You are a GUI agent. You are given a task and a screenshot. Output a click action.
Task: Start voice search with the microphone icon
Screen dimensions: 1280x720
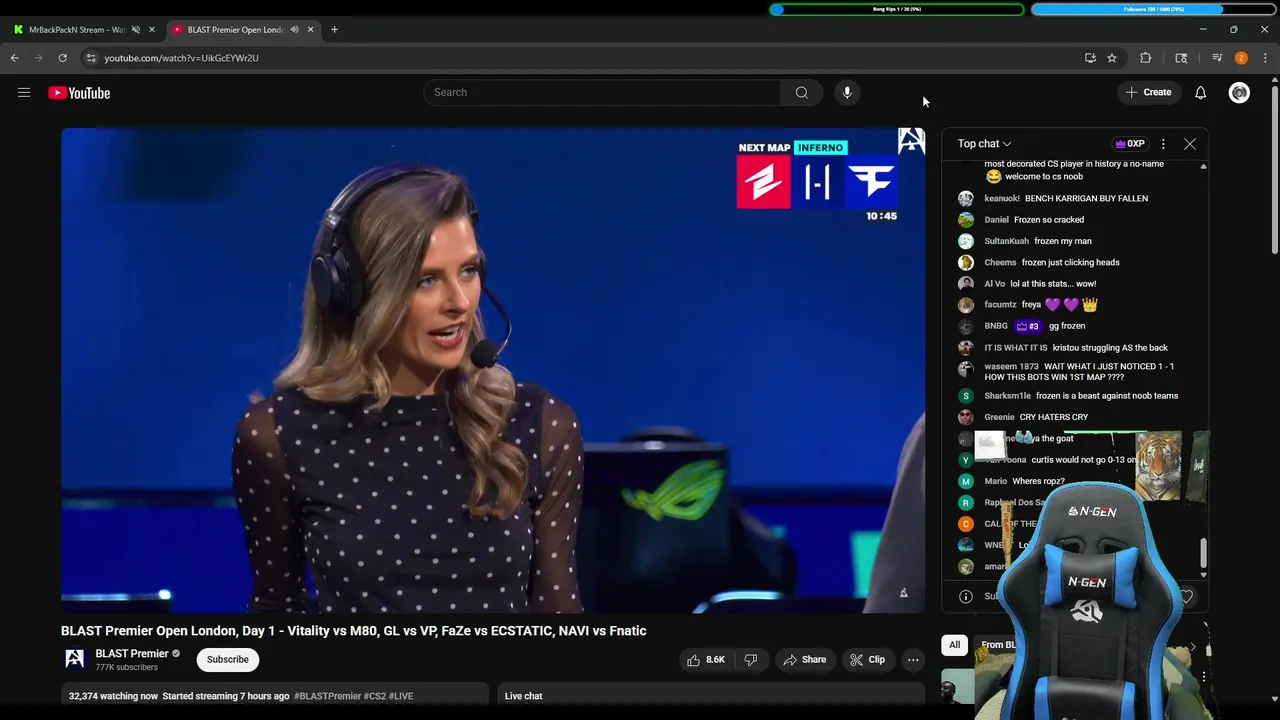click(847, 92)
